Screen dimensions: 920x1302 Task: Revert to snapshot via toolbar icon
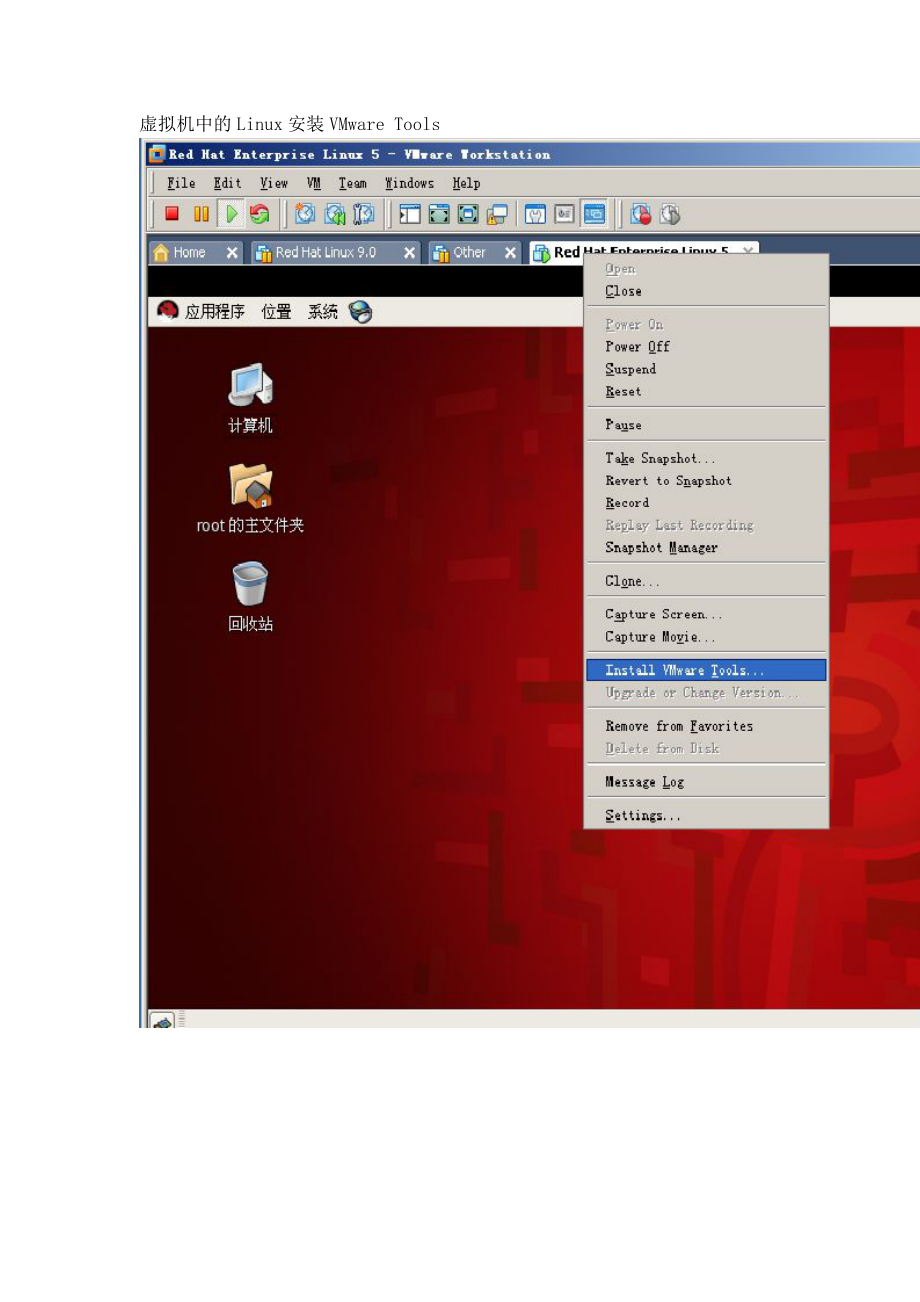pos(333,213)
